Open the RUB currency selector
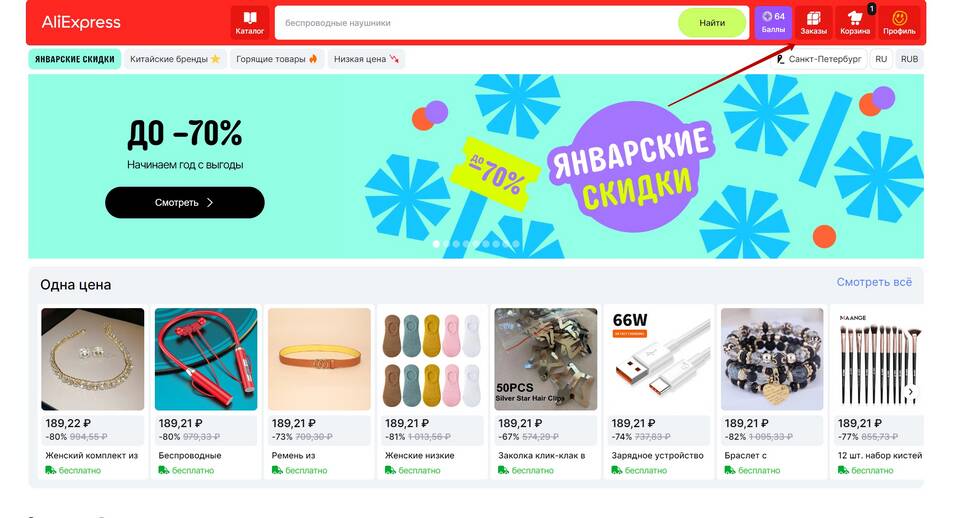The image size is (960, 518). [909, 59]
